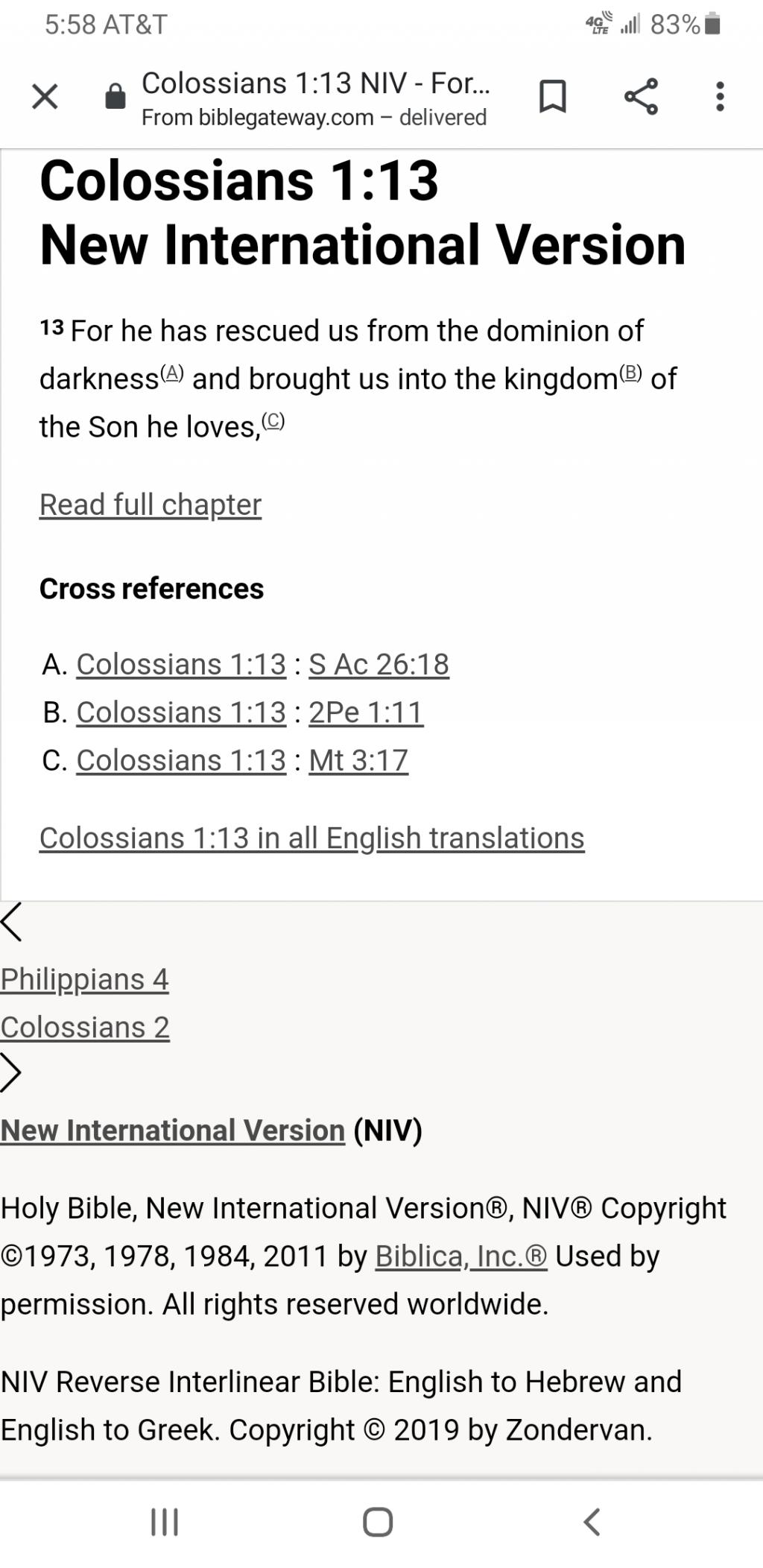Viewport: 763px width, 1568px height.
Task: Open footnote B after kingdom
Action: pos(630,373)
